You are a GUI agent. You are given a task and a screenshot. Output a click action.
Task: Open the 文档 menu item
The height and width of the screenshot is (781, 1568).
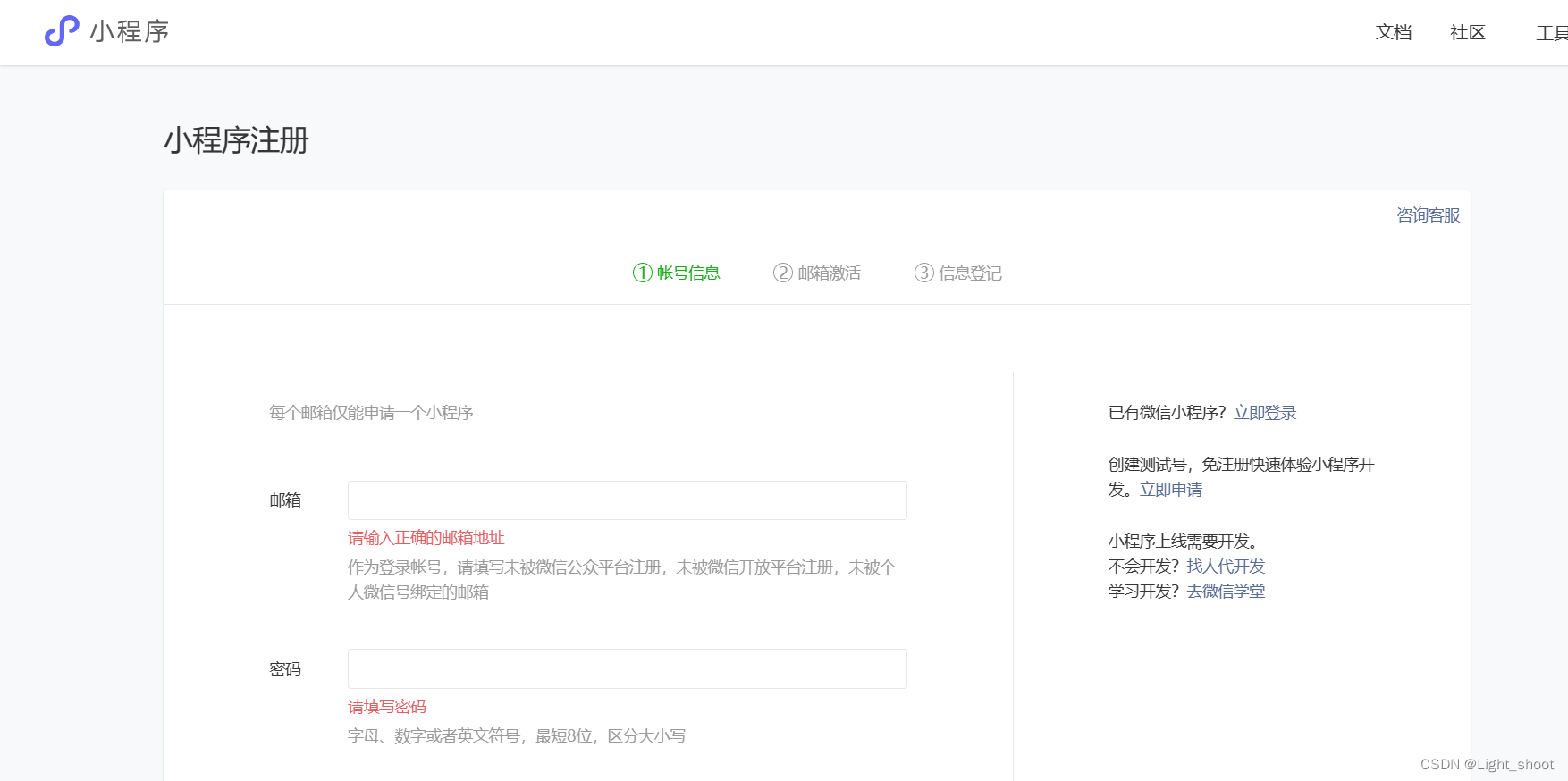point(1394,32)
